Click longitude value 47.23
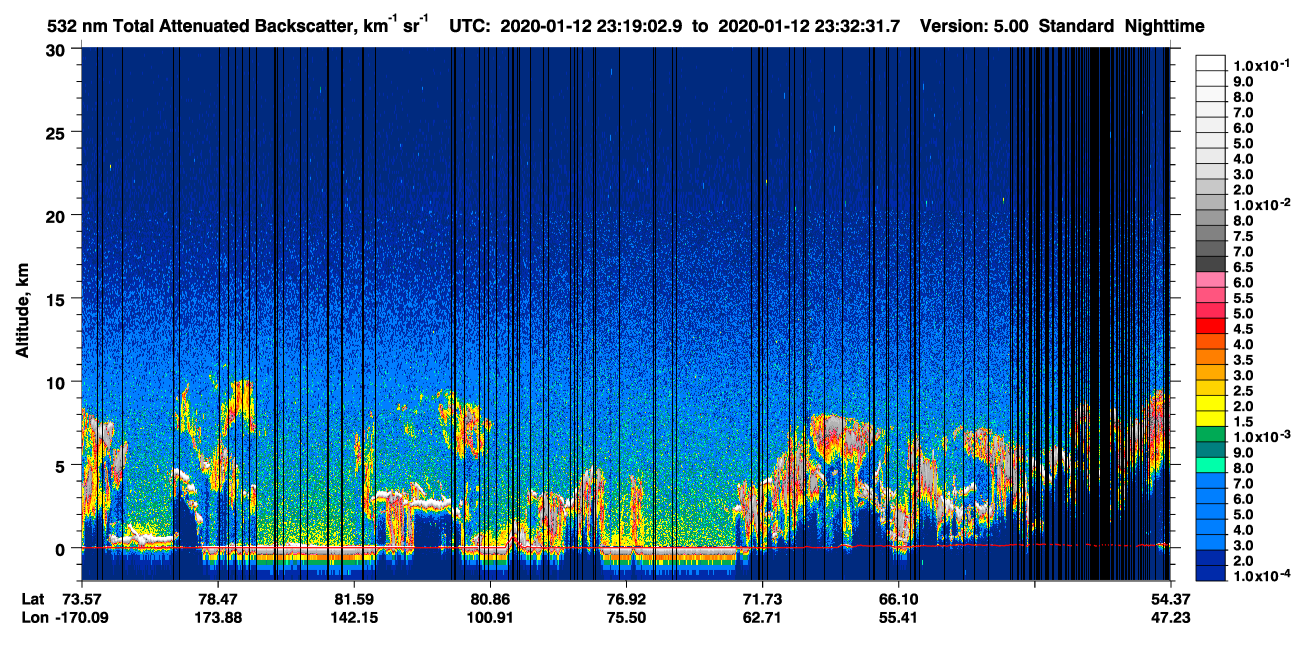This screenshot has height=667, width=1300. [x=1171, y=617]
